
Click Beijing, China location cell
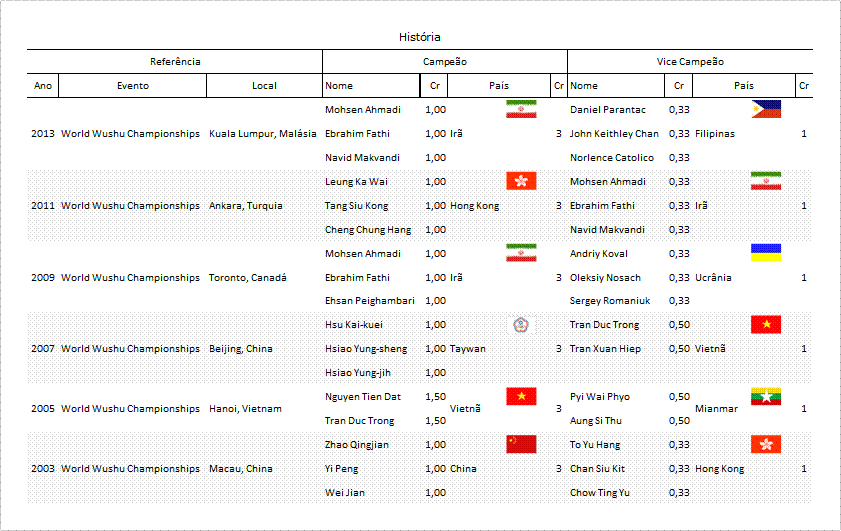pyautogui.click(x=241, y=349)
